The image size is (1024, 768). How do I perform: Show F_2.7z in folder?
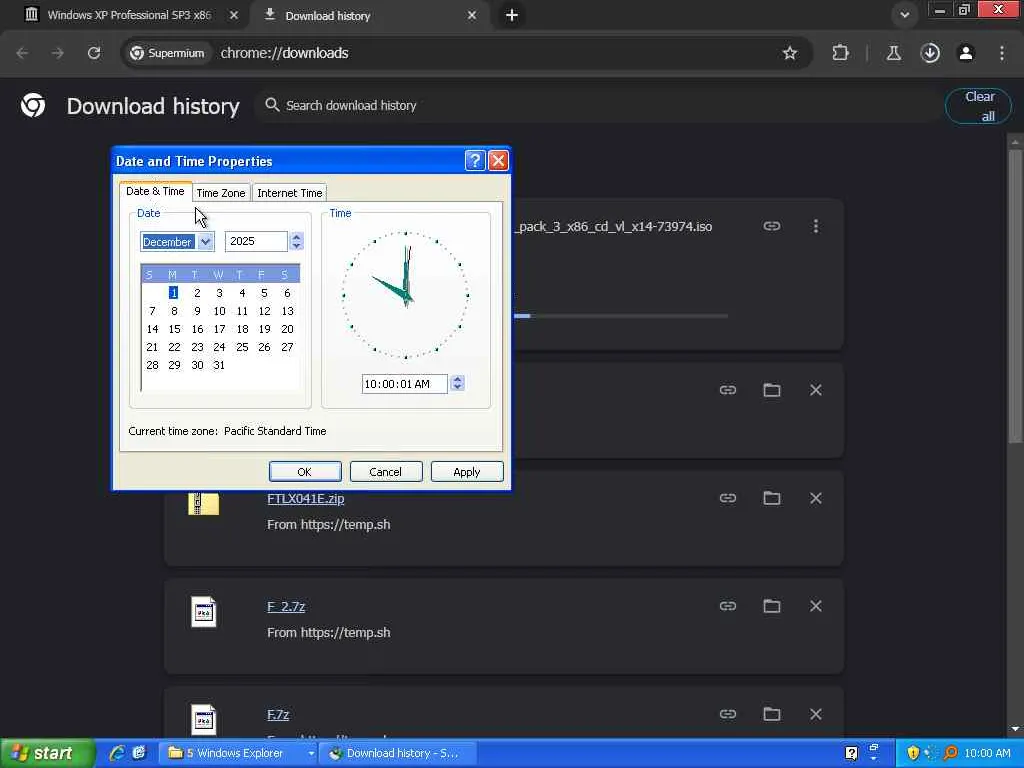coord(772,606)
